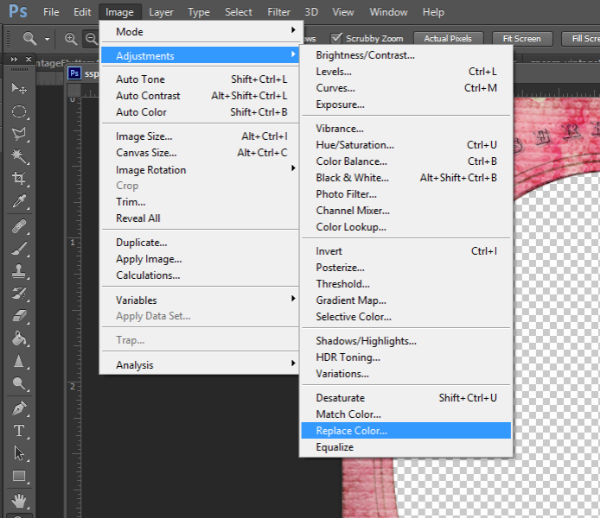Click the Zoom In option icon
The height and width of the screenshot is (518, 600).
(70, 39)
